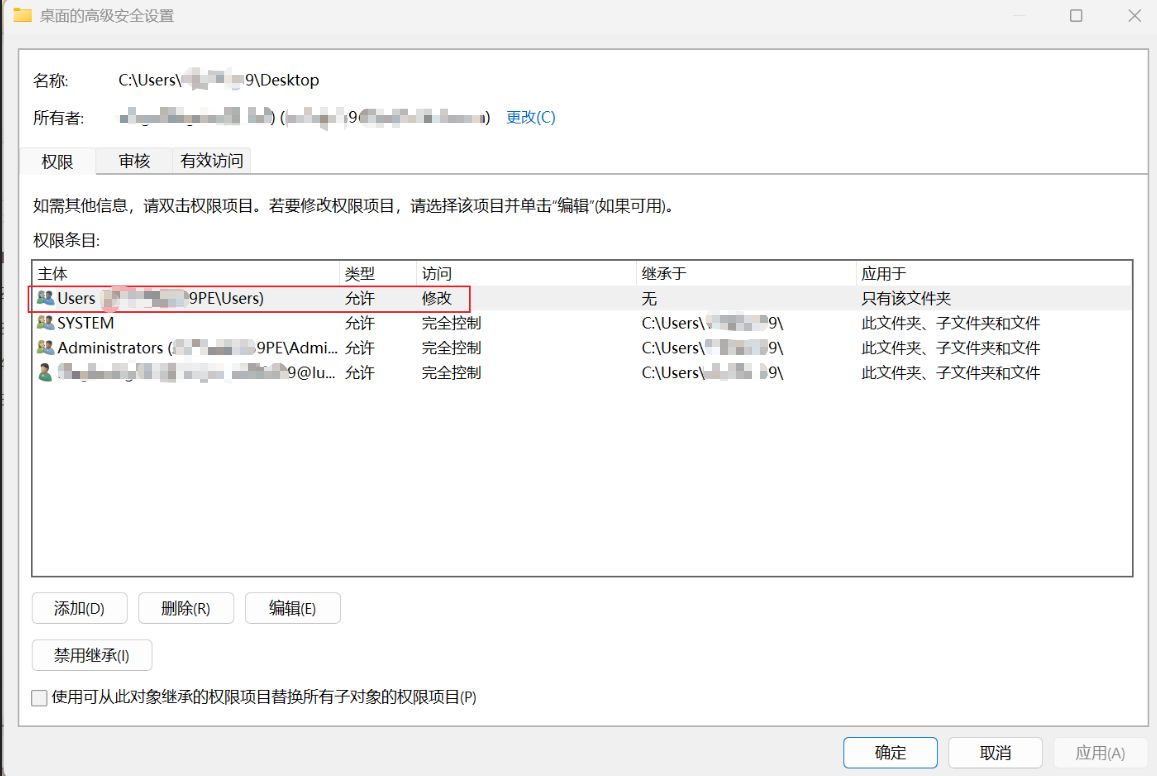Confirm with the 确定 button
1157x776 pixels.
click(x=890, y=753)
